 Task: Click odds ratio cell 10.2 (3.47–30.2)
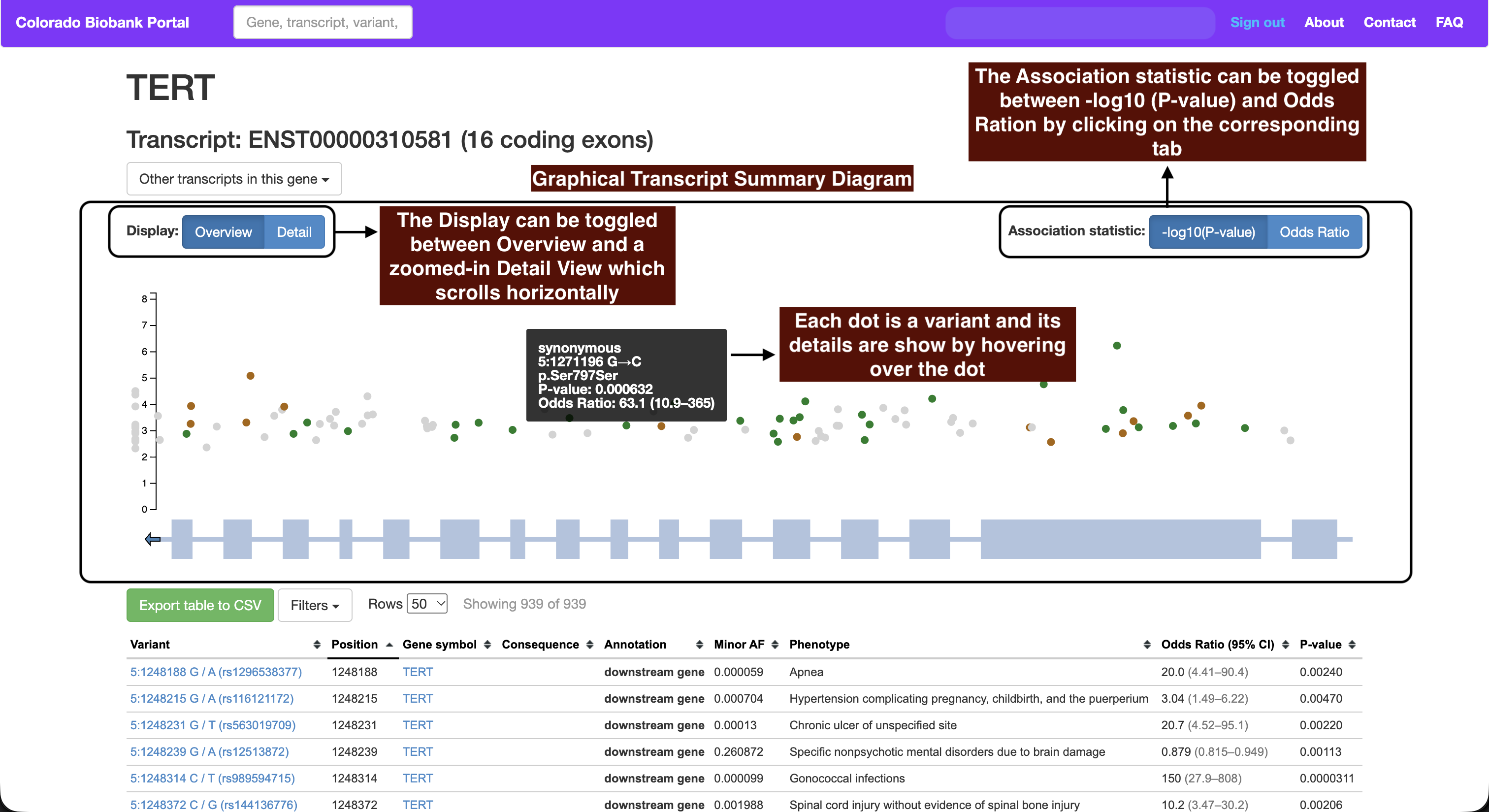(1204, 805)
